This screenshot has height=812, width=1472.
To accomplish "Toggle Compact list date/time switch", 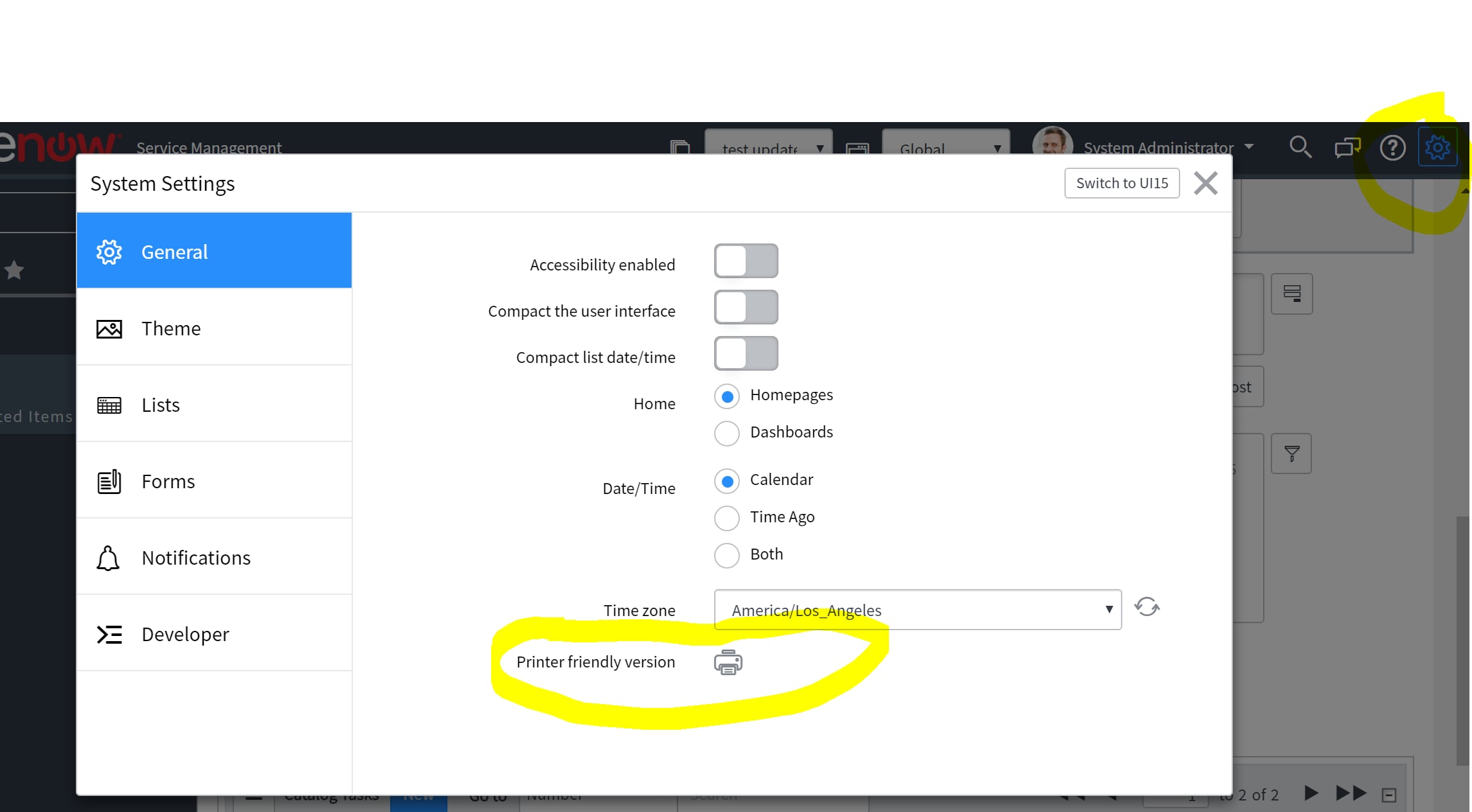I will coord(746,353).
